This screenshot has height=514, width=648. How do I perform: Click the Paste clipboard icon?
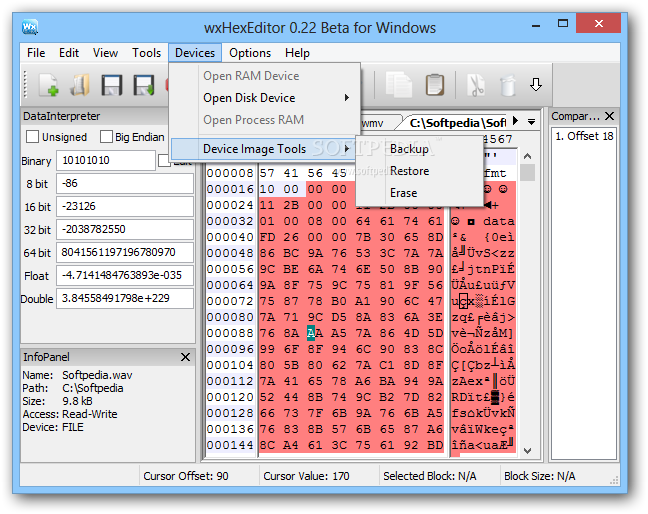(435, 85)
